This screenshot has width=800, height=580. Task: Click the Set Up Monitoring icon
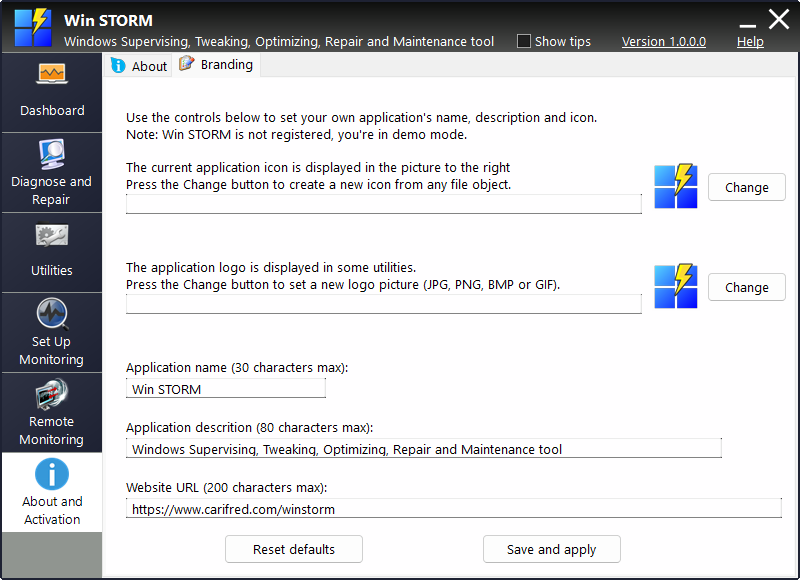51,314
